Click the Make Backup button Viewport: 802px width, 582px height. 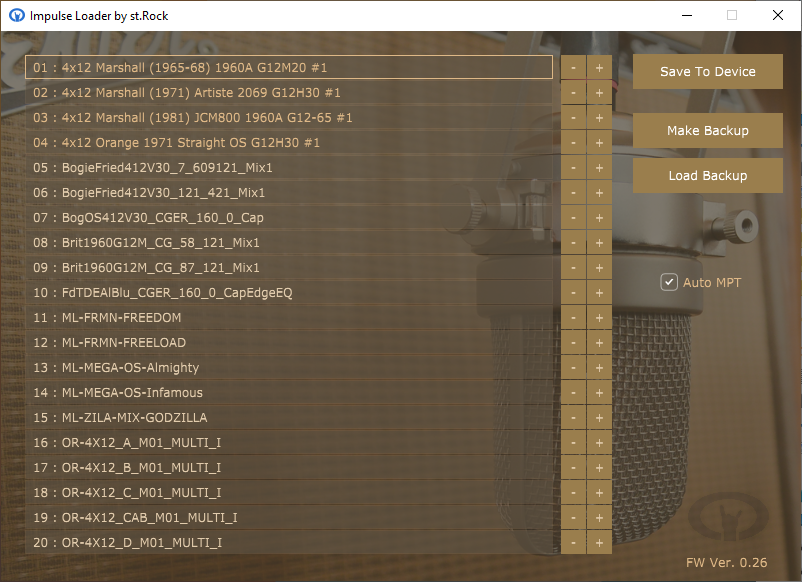click(x=707, y=130)
